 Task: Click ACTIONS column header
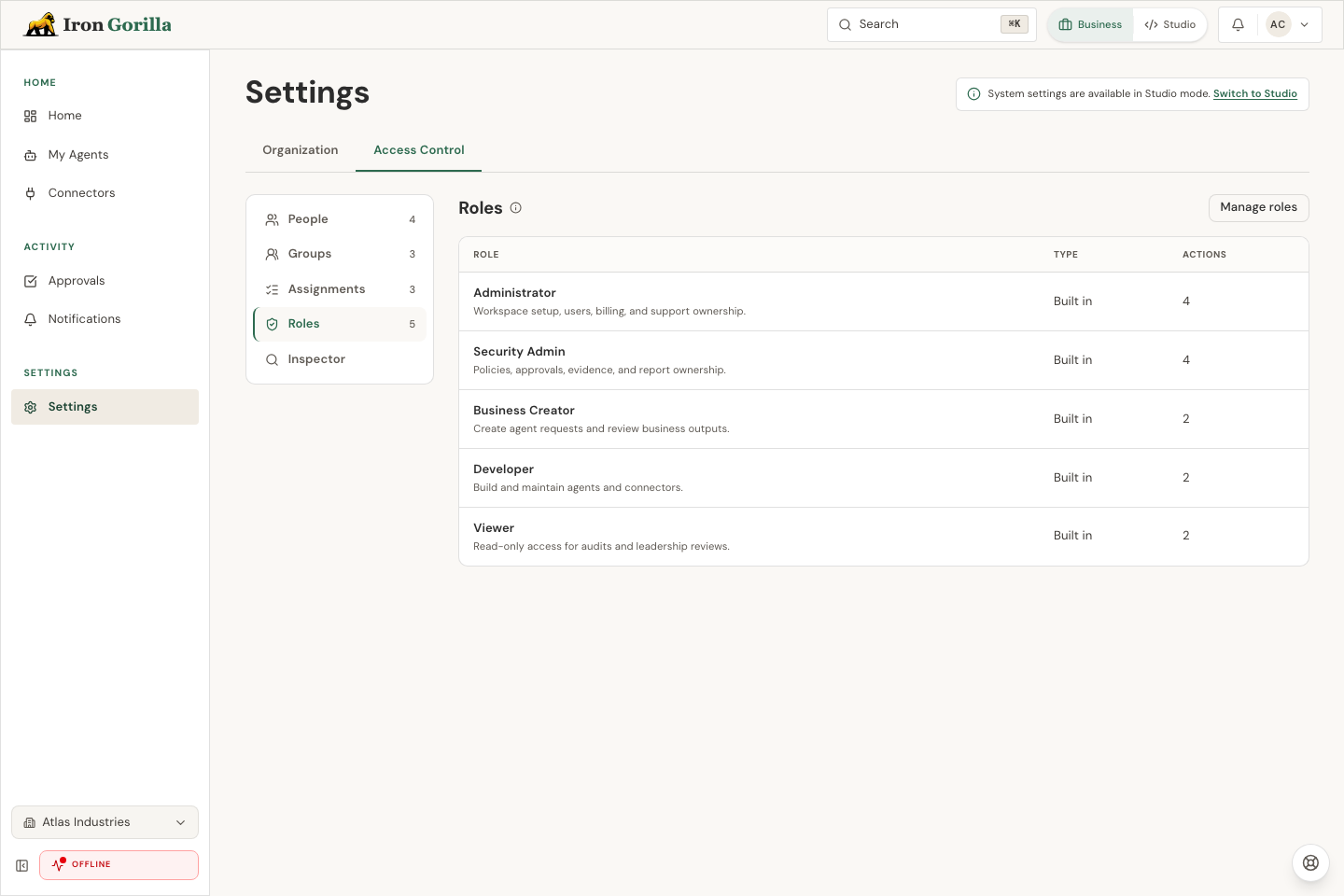tap(1204, 255)
